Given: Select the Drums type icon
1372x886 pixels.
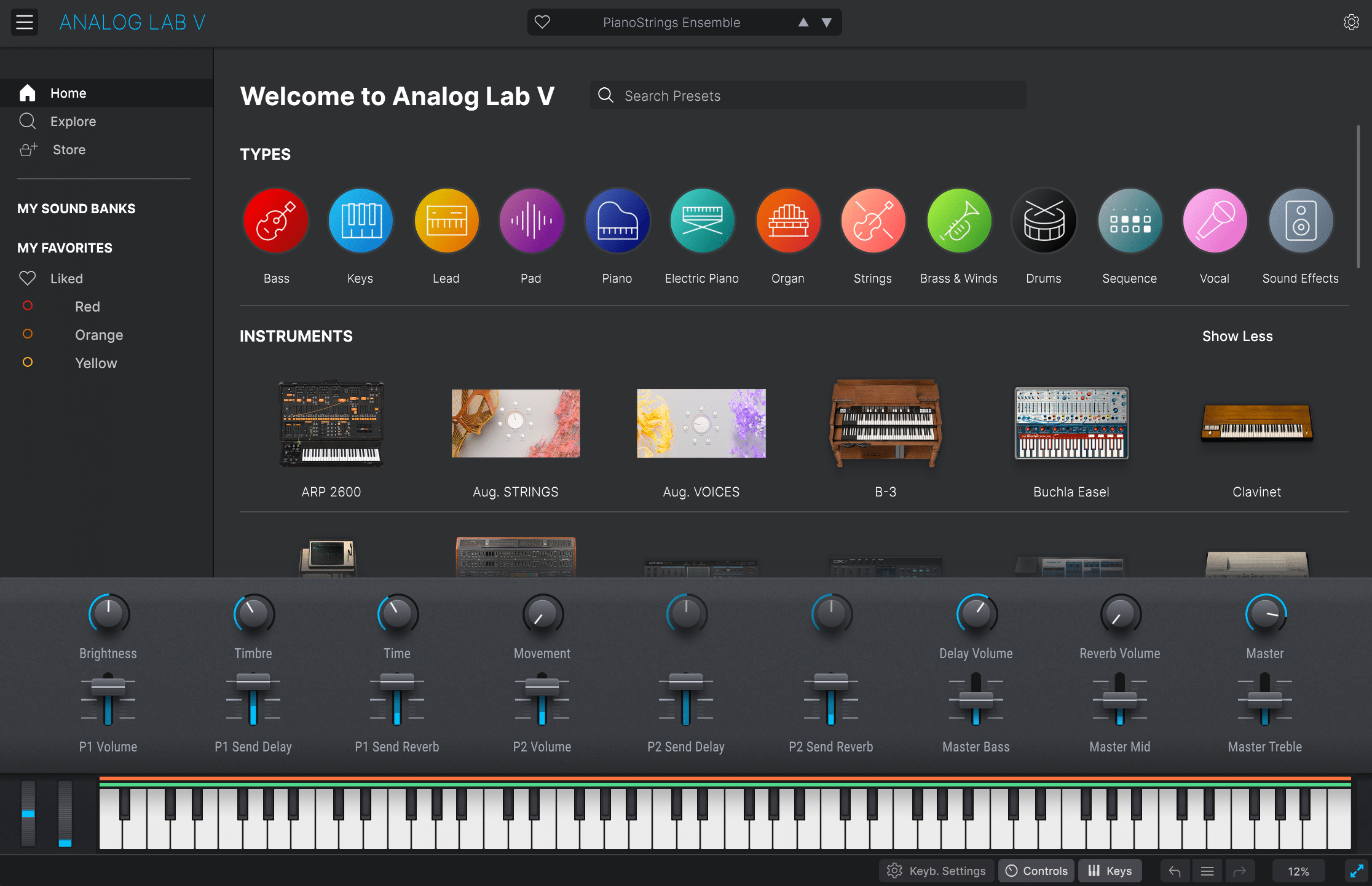Looking at the screenshot, I should (1044, 221).
